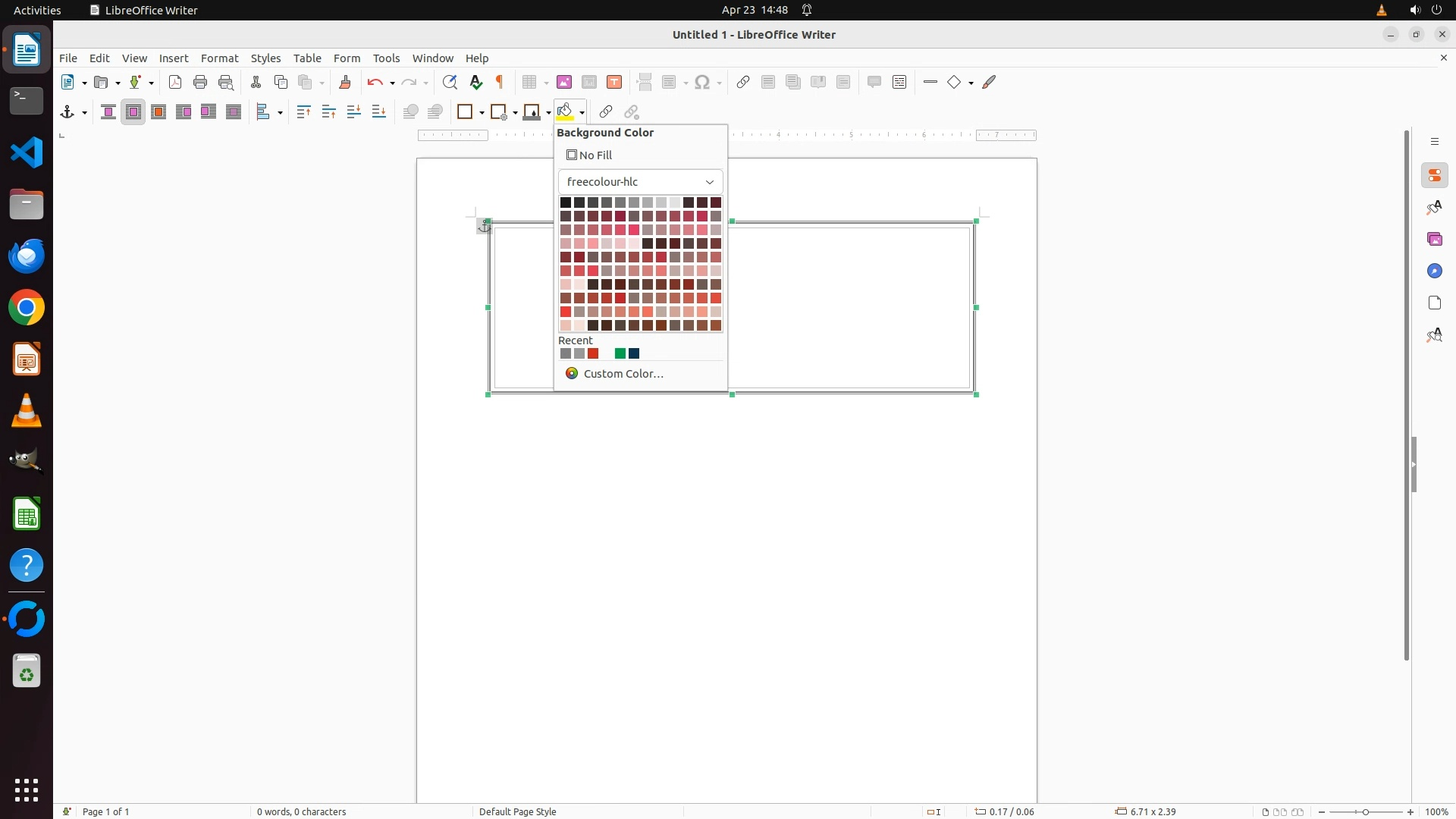Expand the freecolour-hlc palette dropdown

pos(709,182)
